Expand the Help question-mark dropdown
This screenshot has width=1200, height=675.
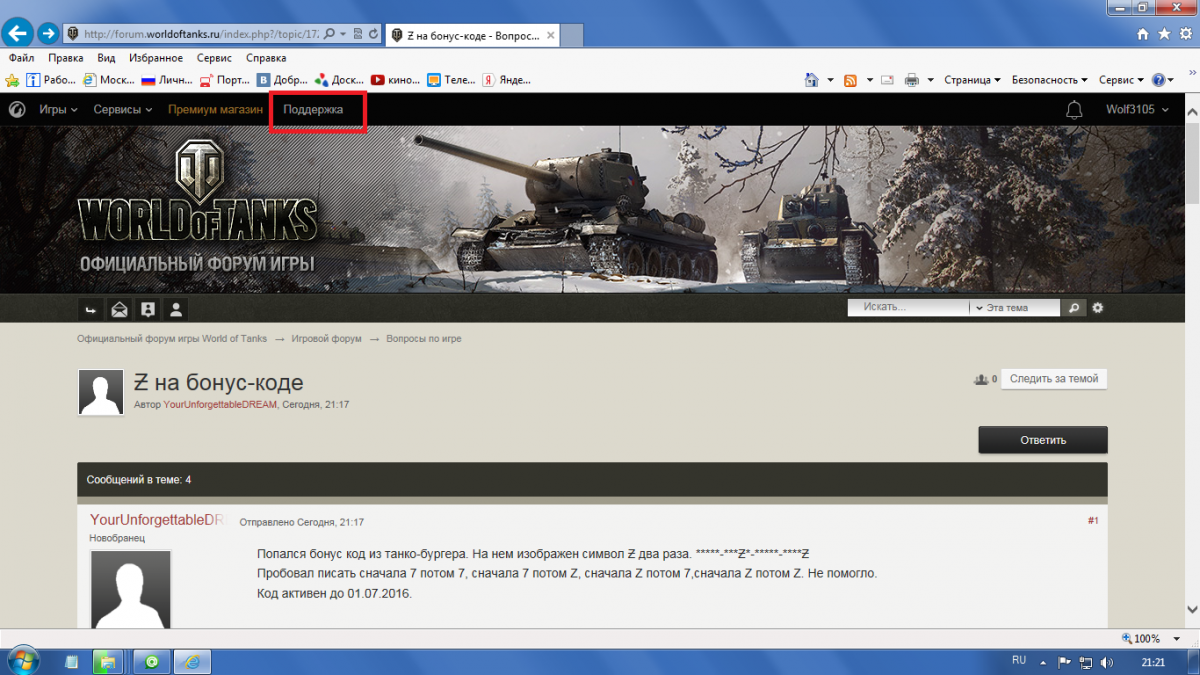[x=1163, y=80]
